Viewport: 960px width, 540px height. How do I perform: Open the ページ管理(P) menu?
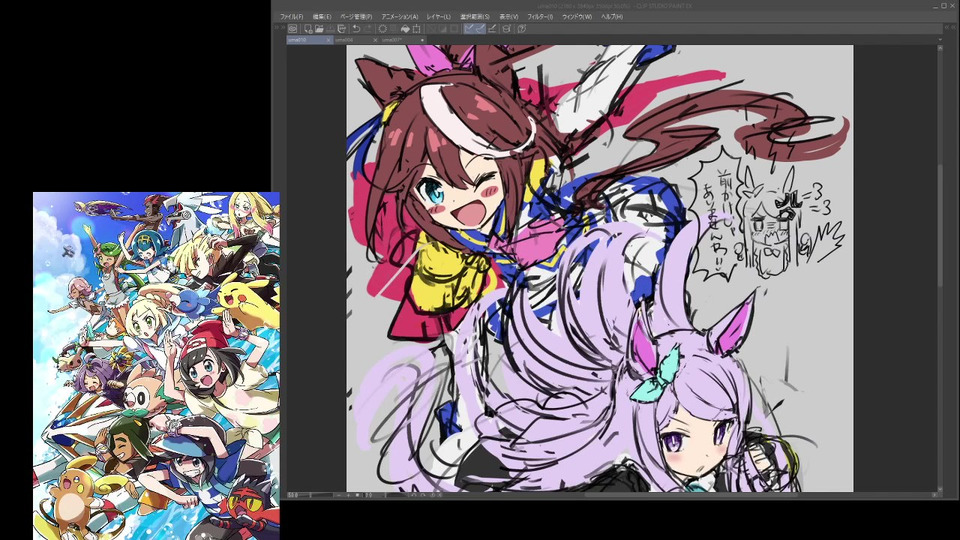coord(356,17)
